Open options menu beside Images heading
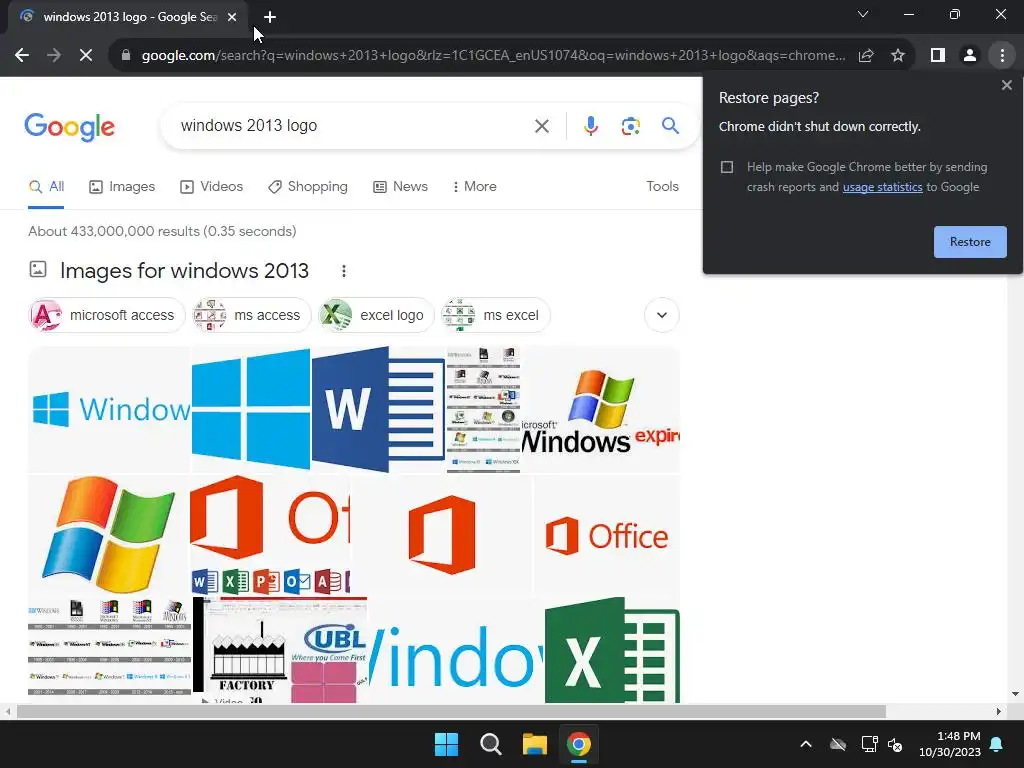 pos(344,271)
